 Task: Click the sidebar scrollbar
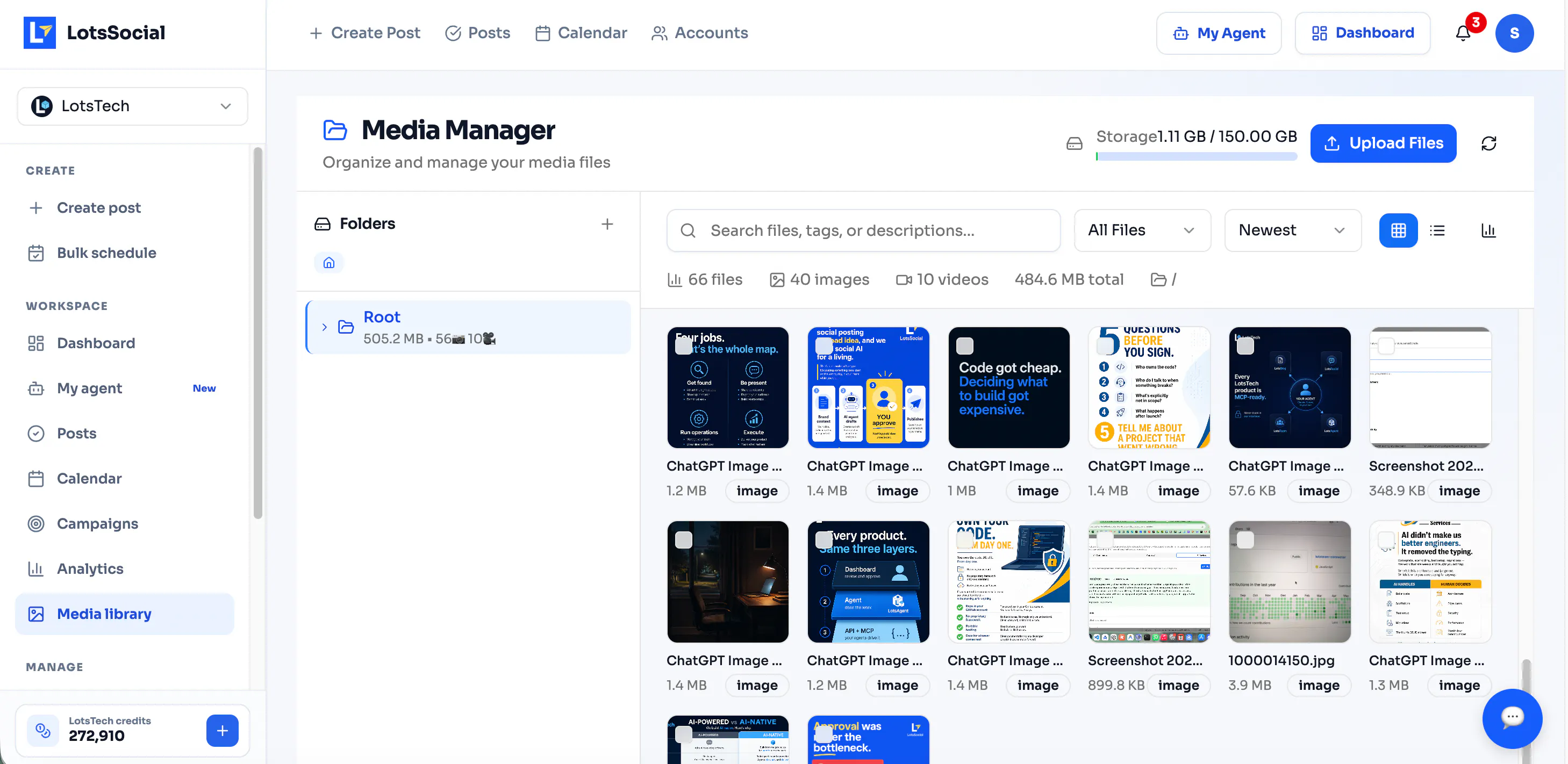point(257,333)
